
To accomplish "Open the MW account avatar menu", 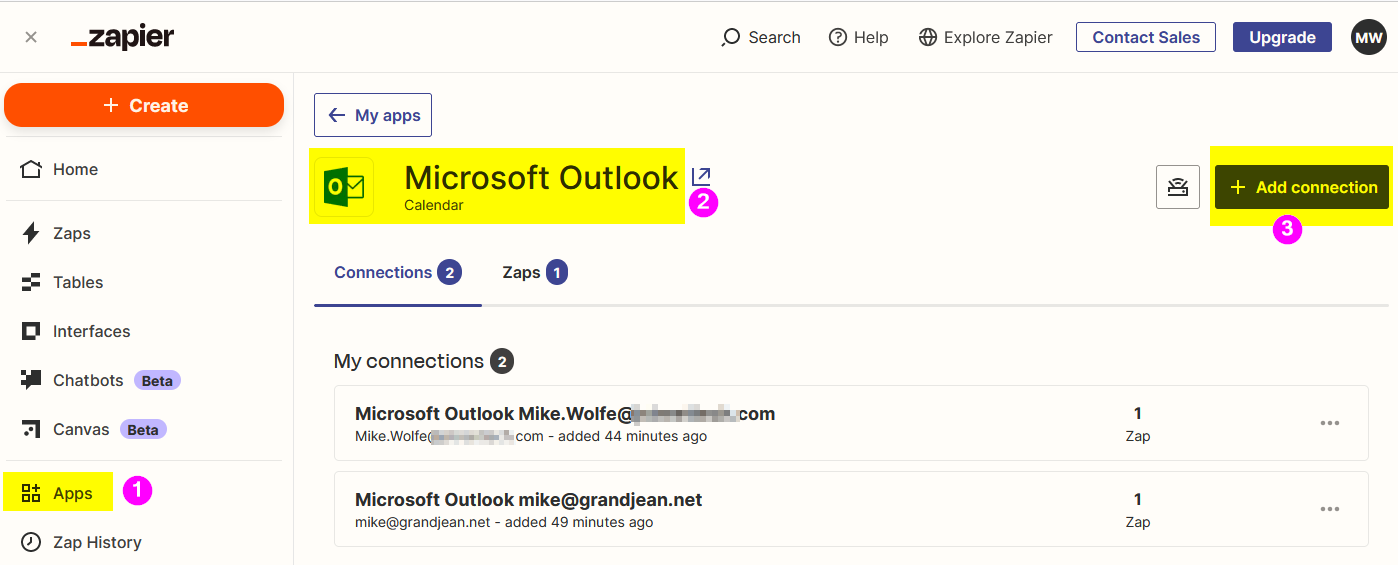I will click(1369, 37).
